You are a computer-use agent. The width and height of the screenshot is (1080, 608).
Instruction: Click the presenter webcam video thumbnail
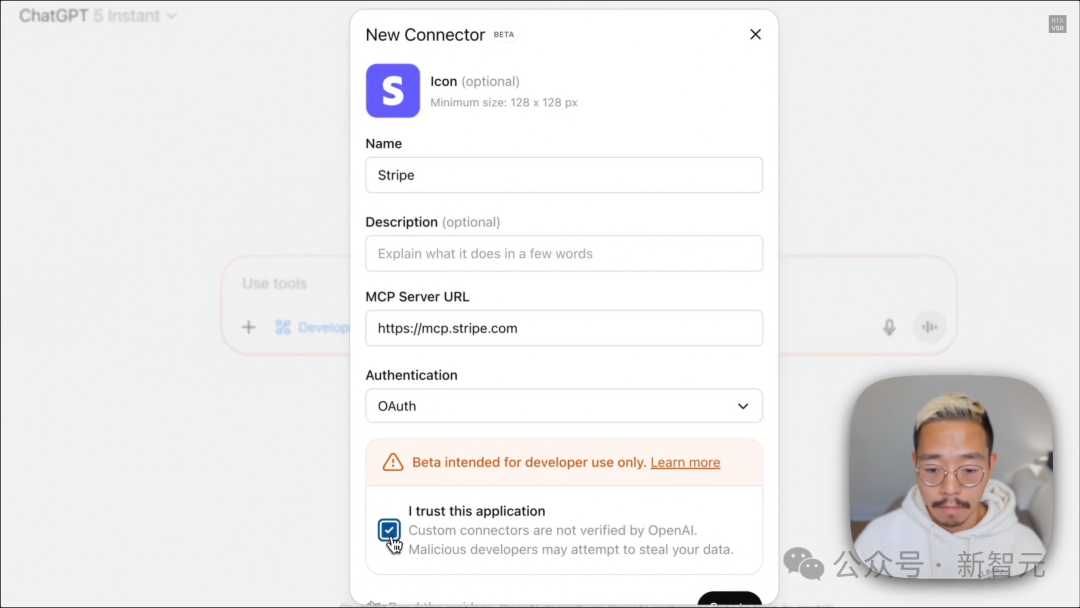point(951,476)
